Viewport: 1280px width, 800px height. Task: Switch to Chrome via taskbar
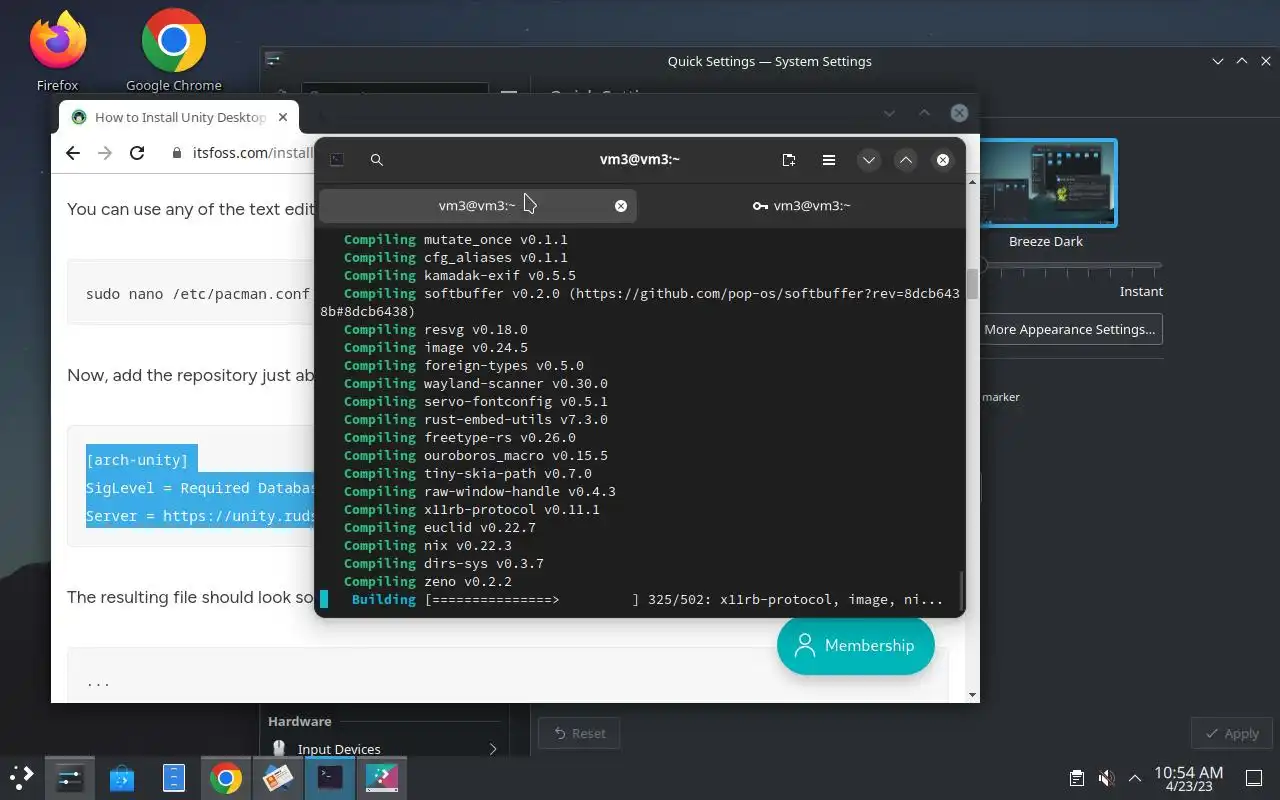click(226, 777)
